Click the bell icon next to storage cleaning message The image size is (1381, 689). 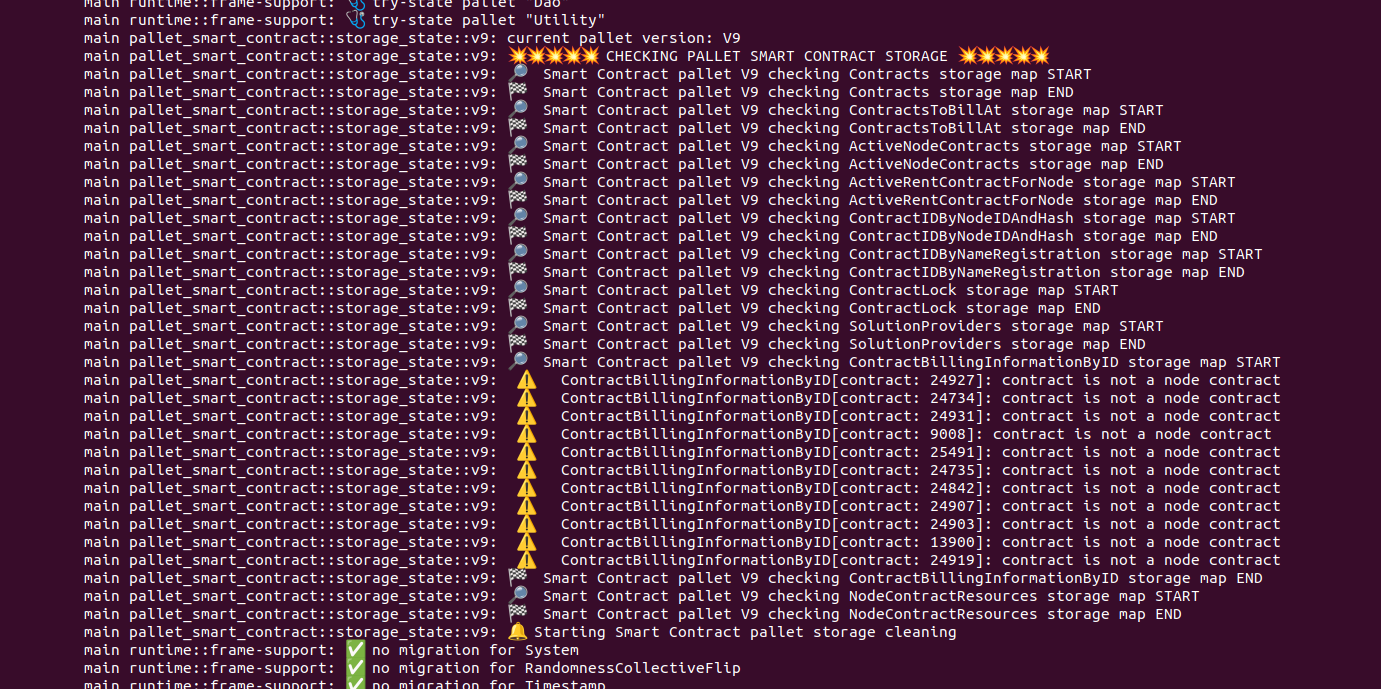[518, 632]
